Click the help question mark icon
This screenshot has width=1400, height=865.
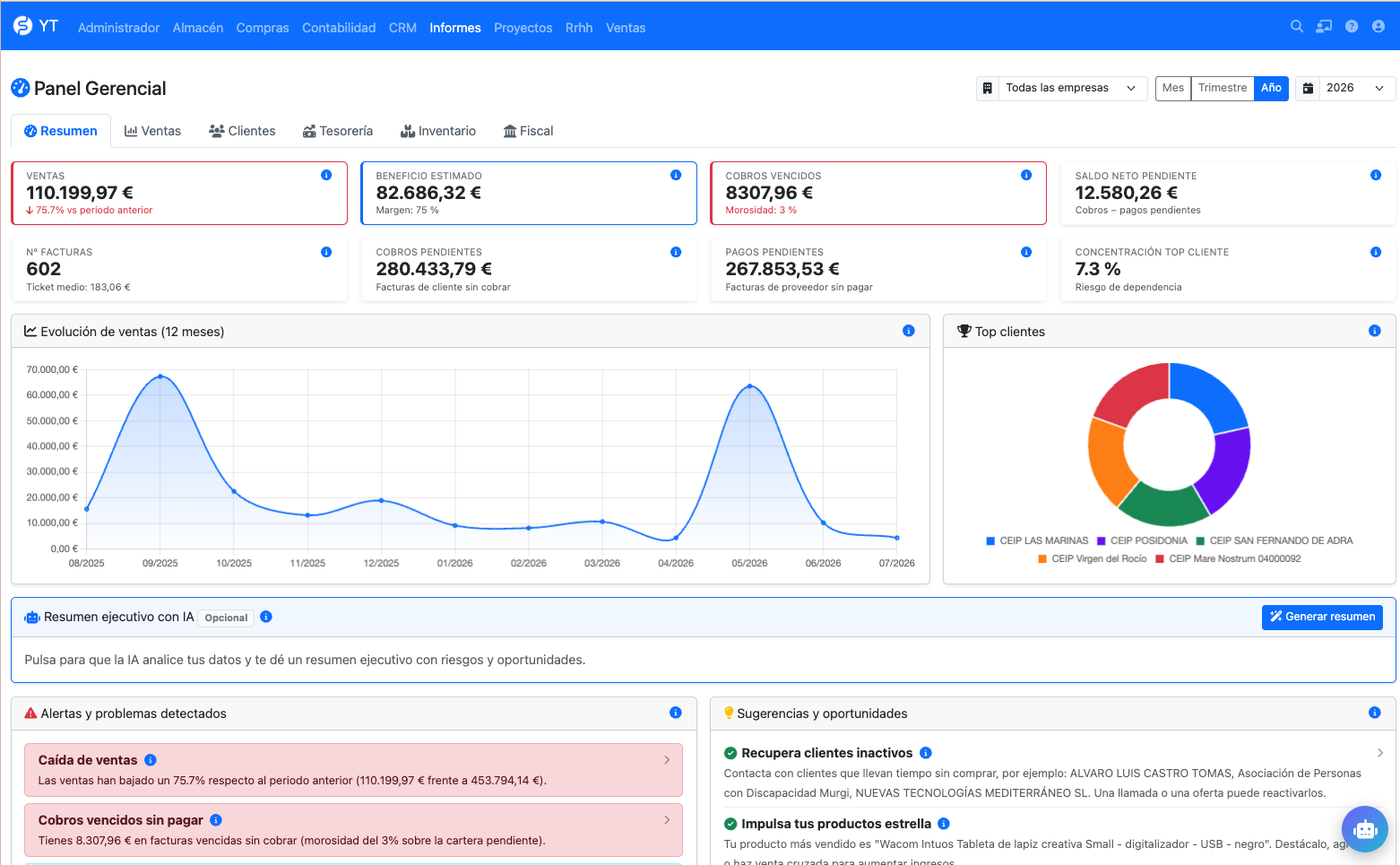coord(1352,27)
